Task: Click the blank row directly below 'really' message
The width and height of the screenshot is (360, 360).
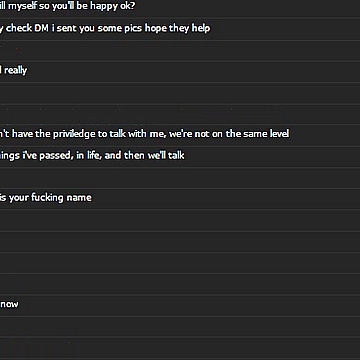Action: (180, 93)
